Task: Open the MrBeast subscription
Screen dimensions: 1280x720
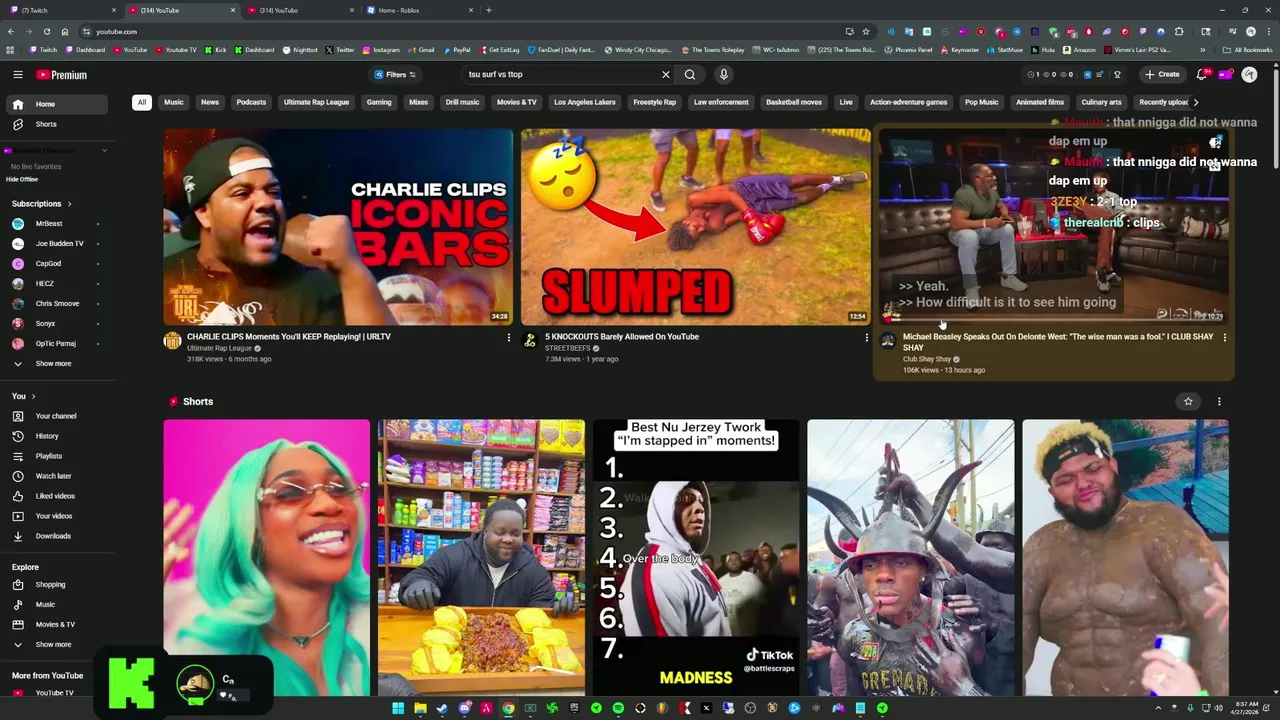Action: [x=57, y=224]
